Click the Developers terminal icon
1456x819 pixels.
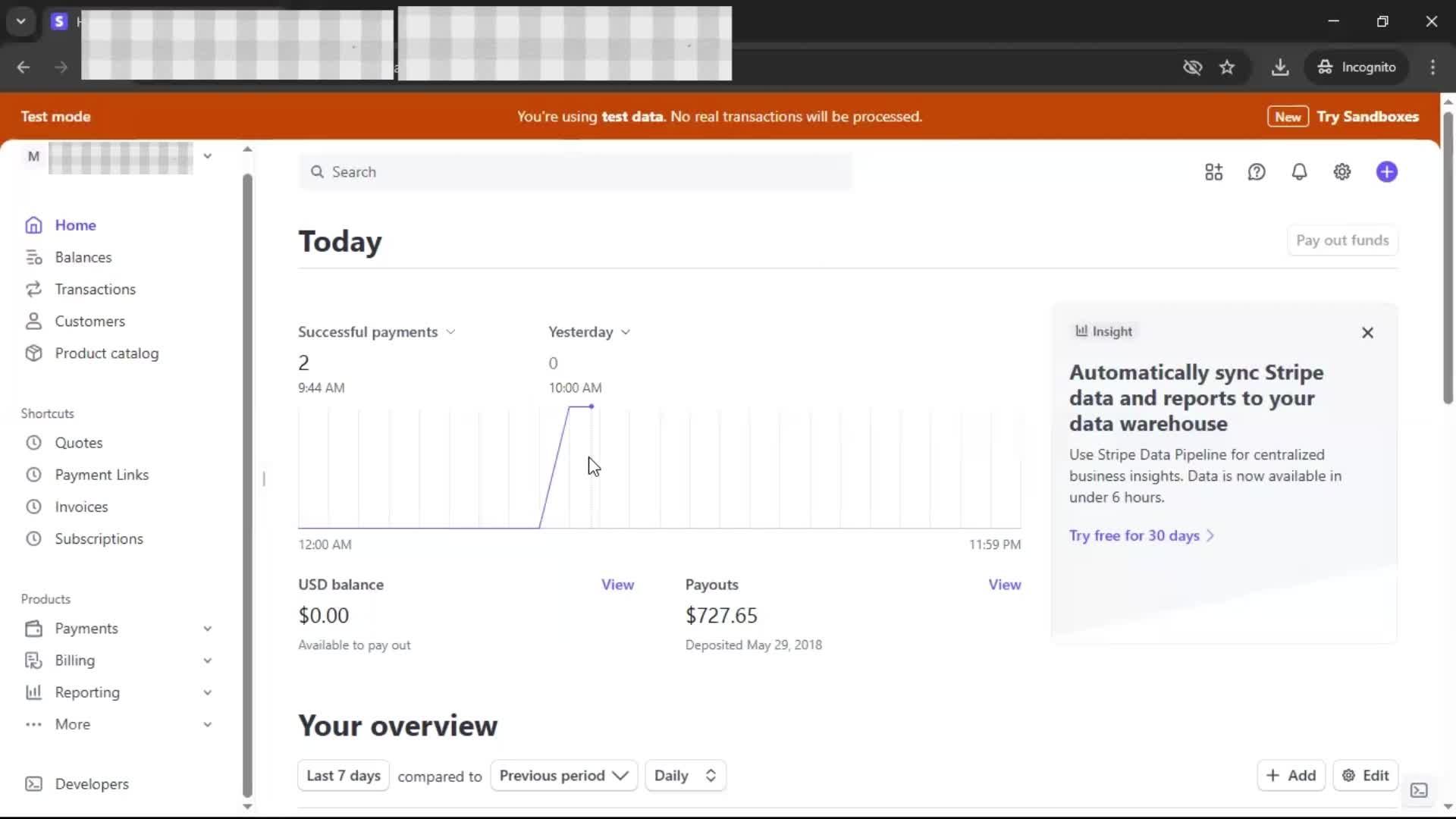point(33,784)
